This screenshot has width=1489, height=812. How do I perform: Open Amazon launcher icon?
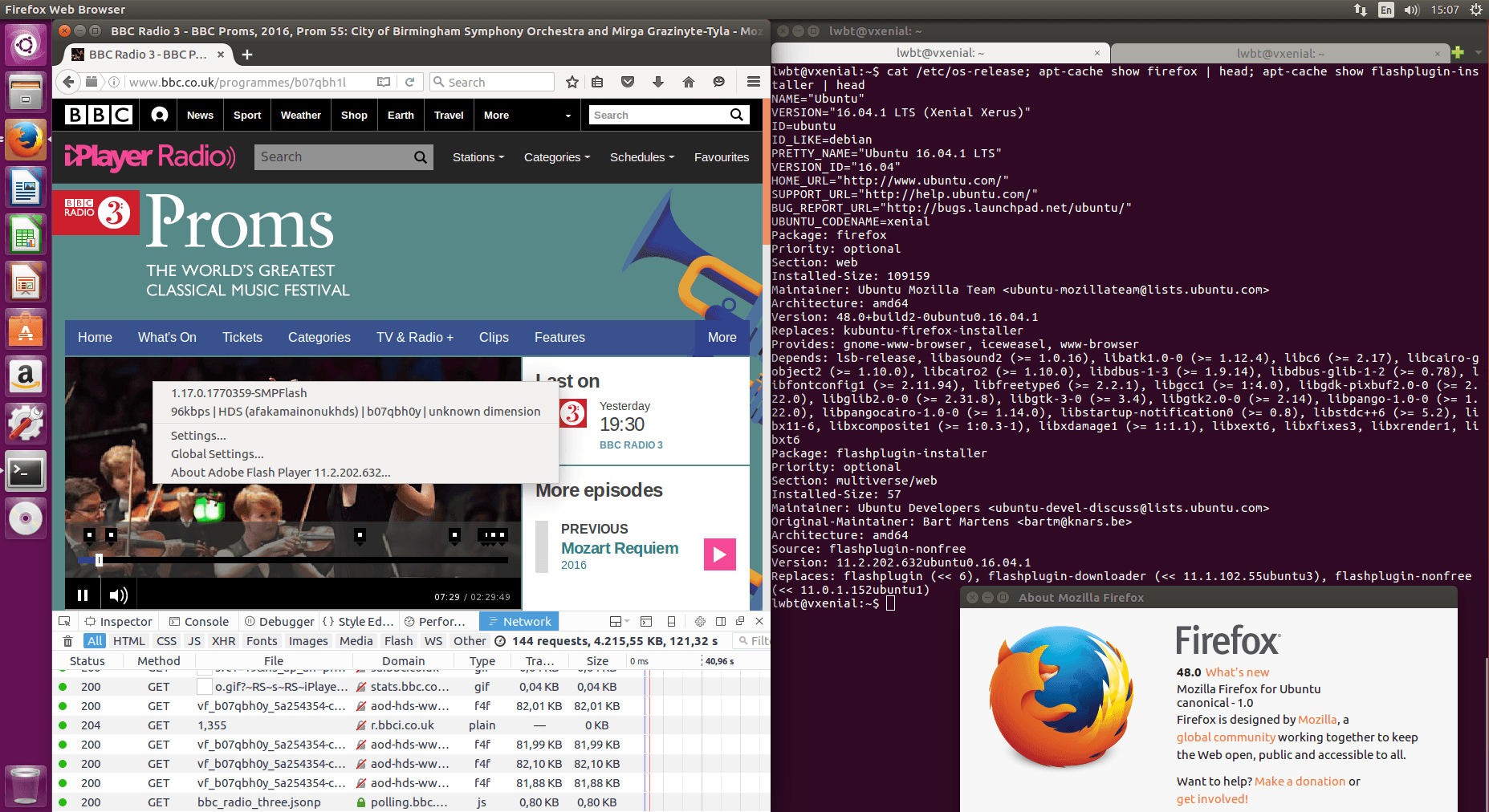(x=26, y=377)
